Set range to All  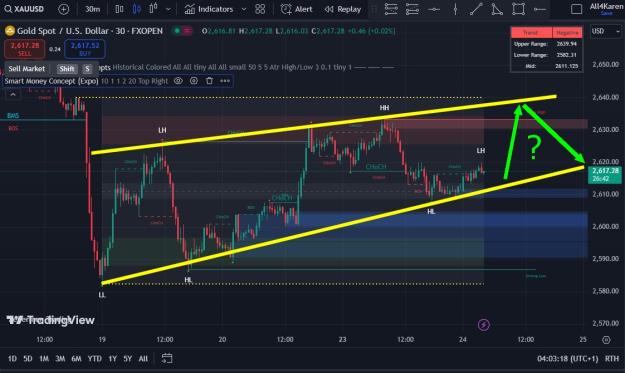(143, 359)
